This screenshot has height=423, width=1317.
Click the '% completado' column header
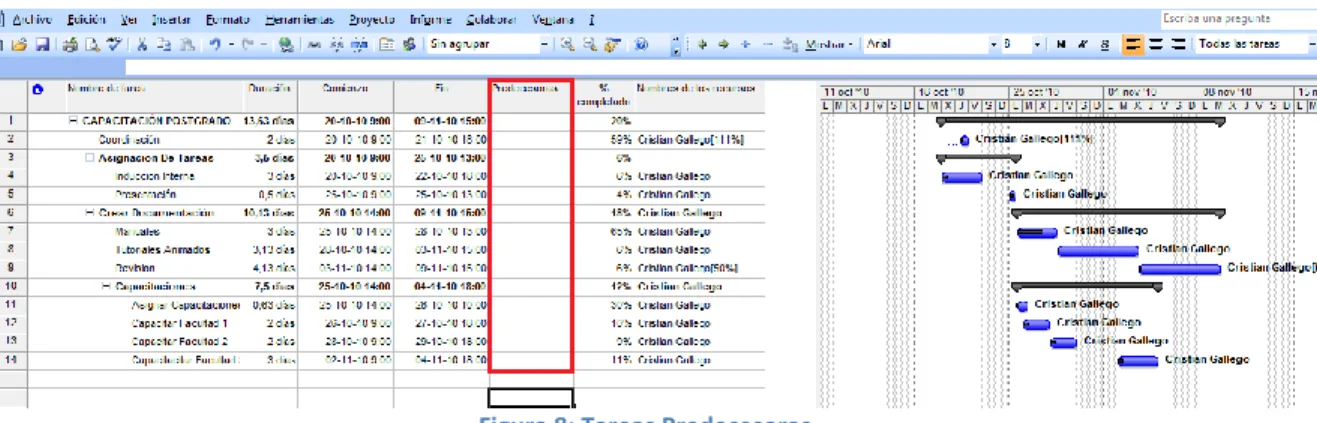pos(603,94)
